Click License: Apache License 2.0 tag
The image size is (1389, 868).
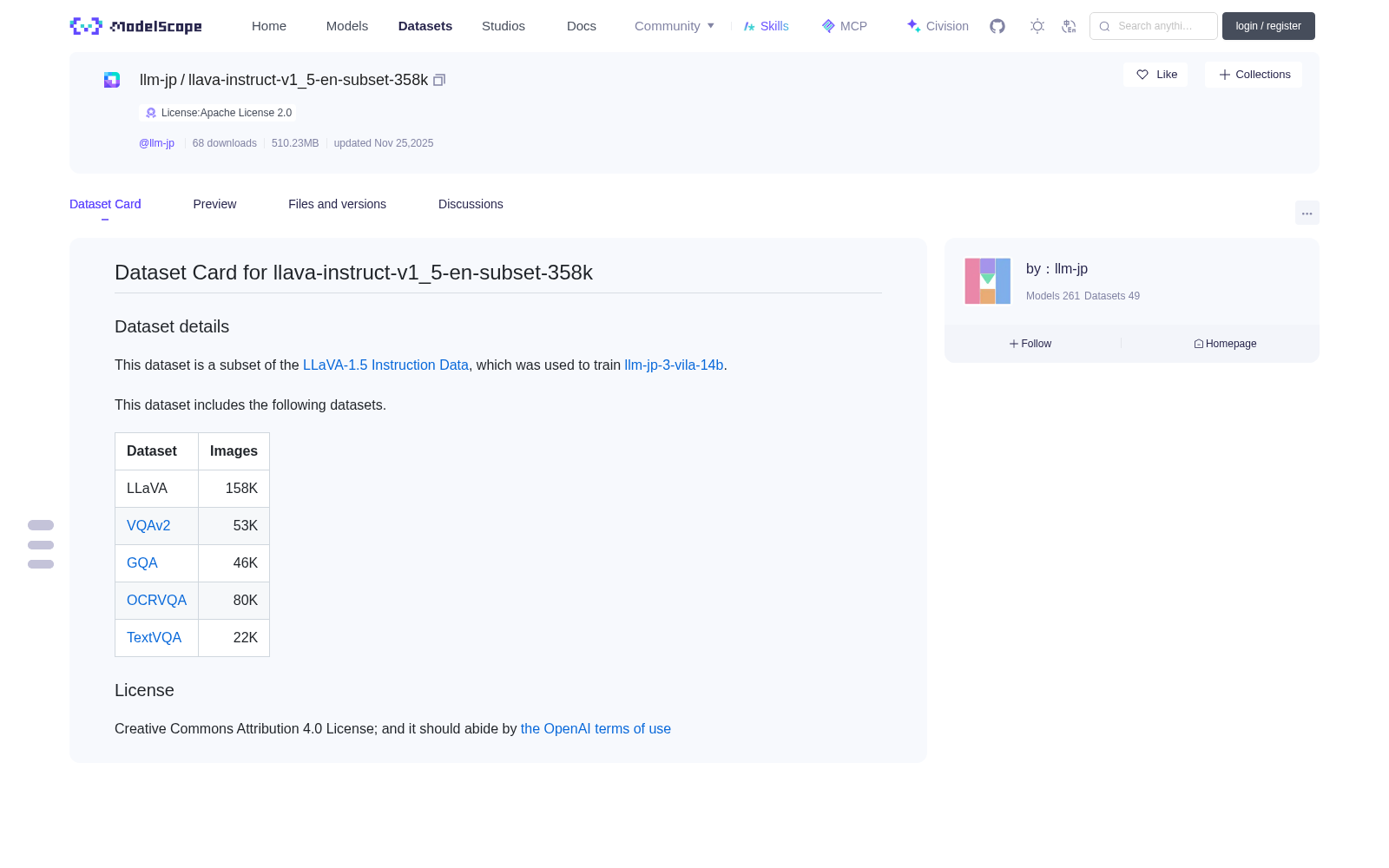218,113
